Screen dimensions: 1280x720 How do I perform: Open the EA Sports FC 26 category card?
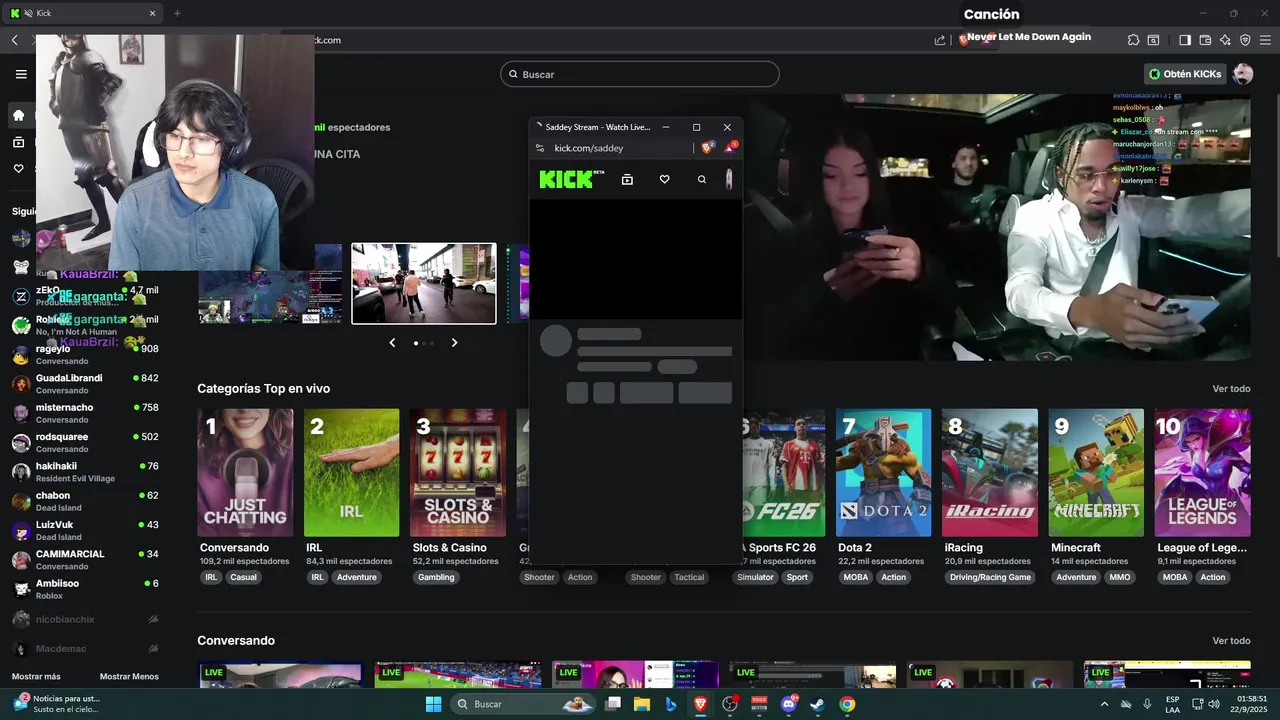784,472
